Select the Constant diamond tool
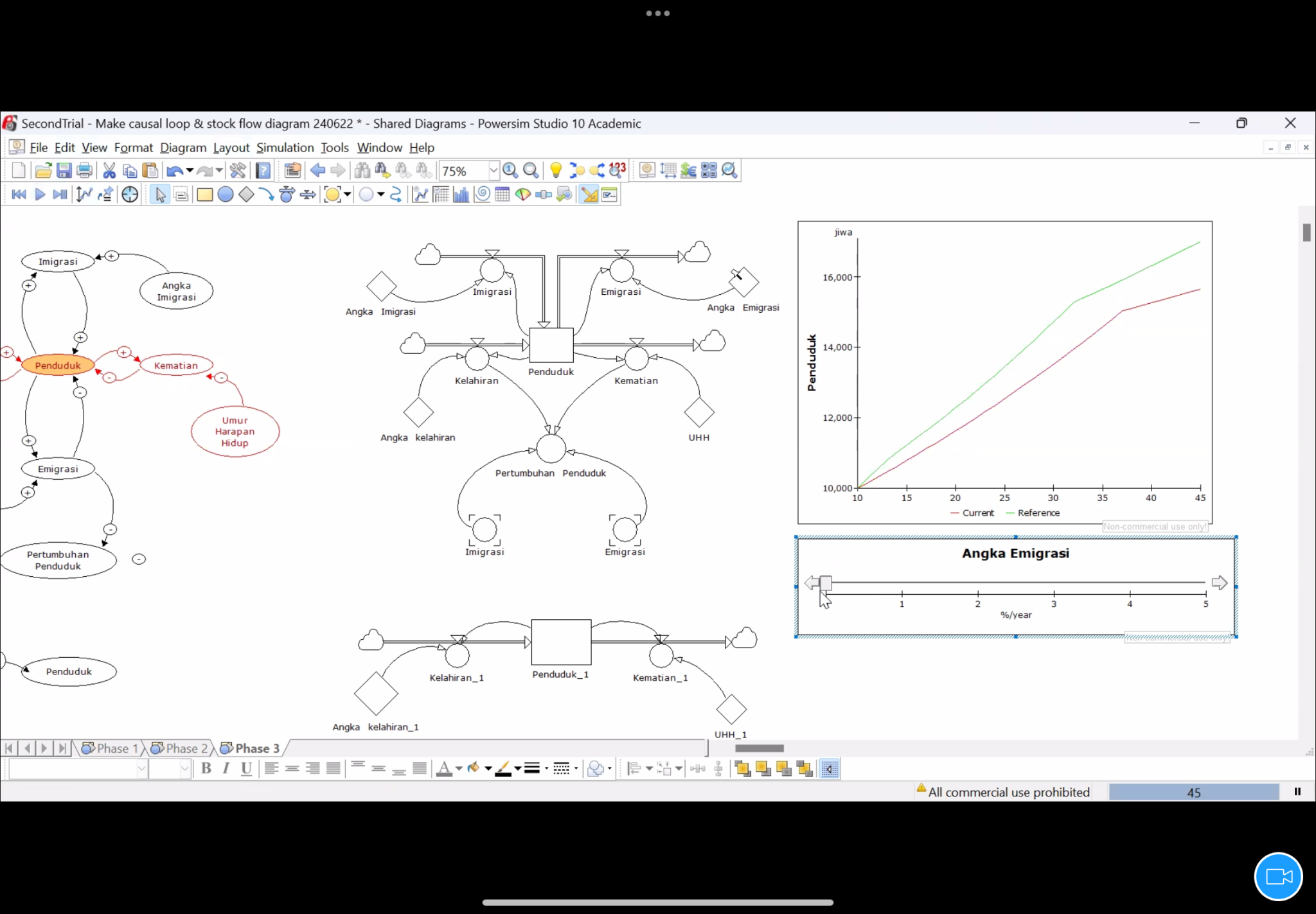 click(246, 195)
